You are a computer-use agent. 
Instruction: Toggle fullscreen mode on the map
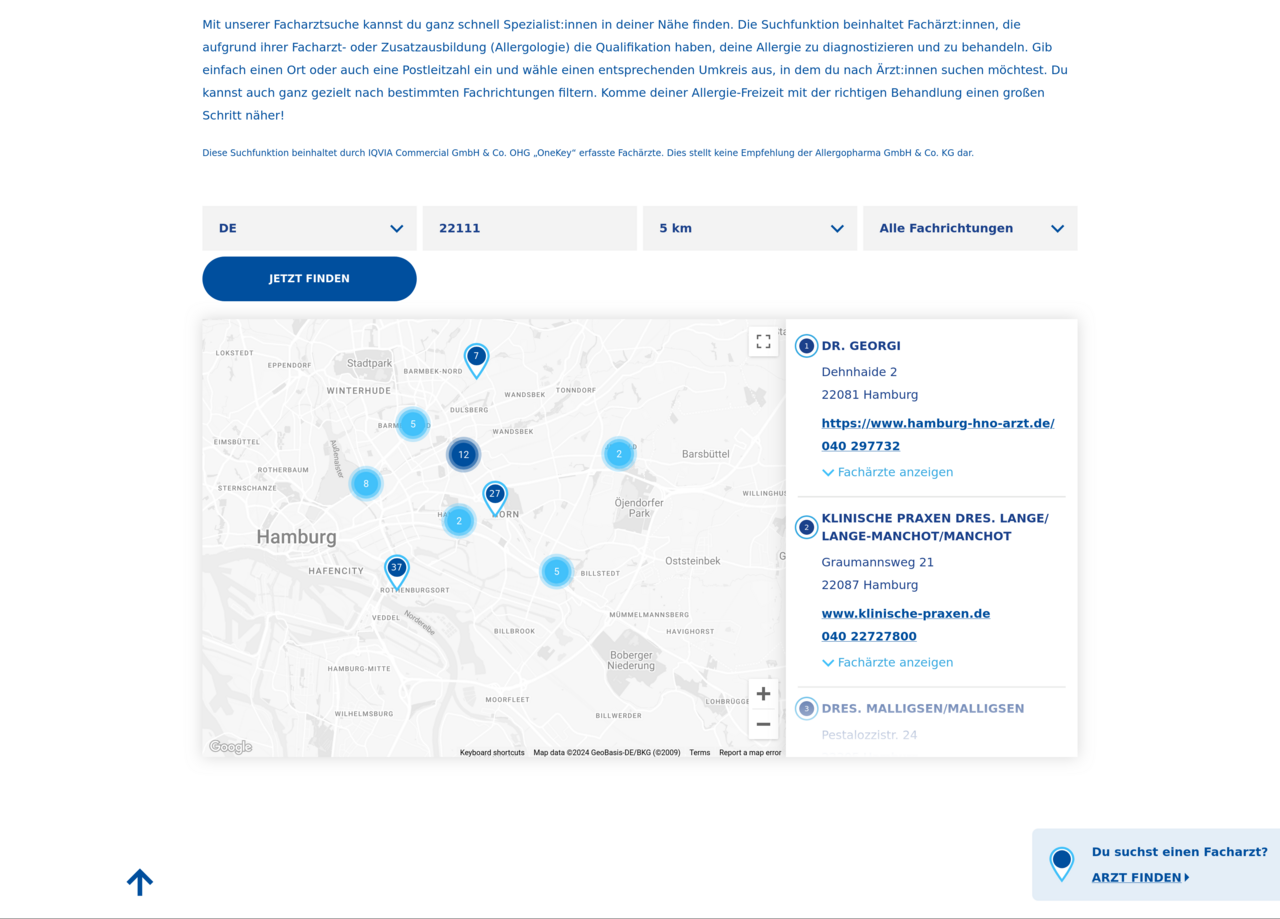pos(763,341)
